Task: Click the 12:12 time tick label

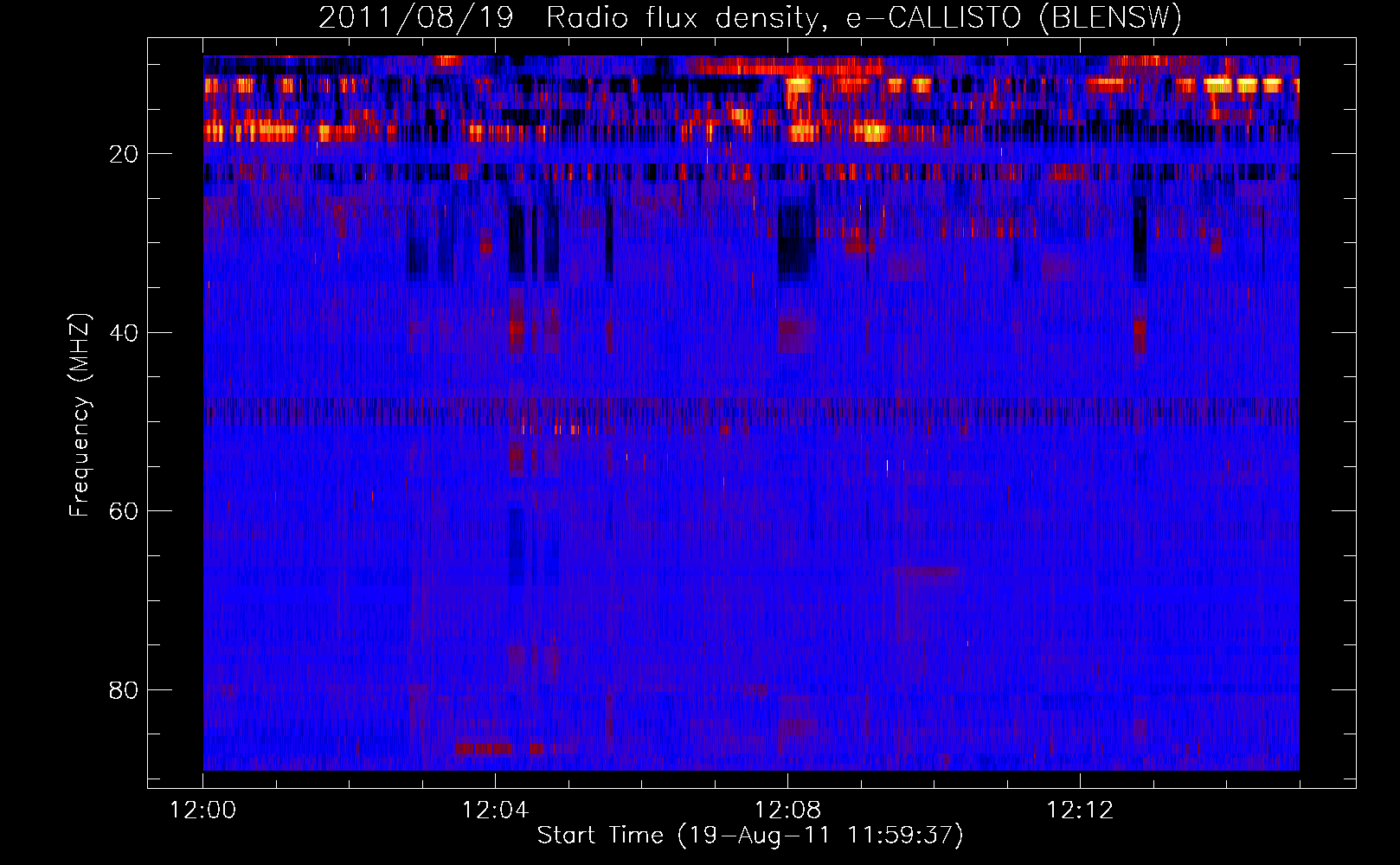Action: (1080, 811)
